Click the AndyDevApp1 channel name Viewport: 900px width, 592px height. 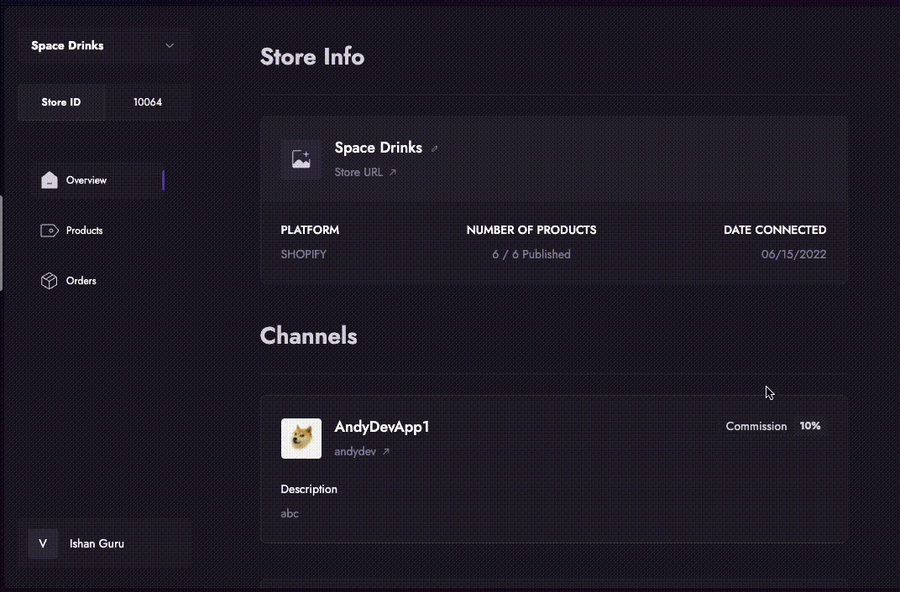[381, 427]
